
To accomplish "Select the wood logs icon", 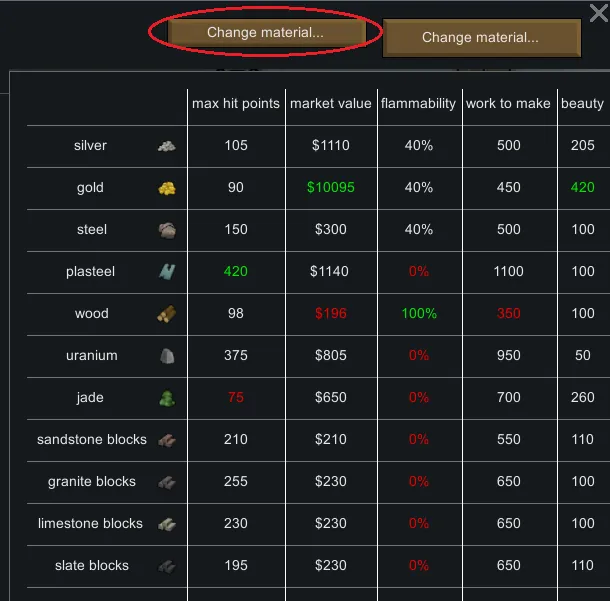I will pyautogui.click(x=166, y=314).
